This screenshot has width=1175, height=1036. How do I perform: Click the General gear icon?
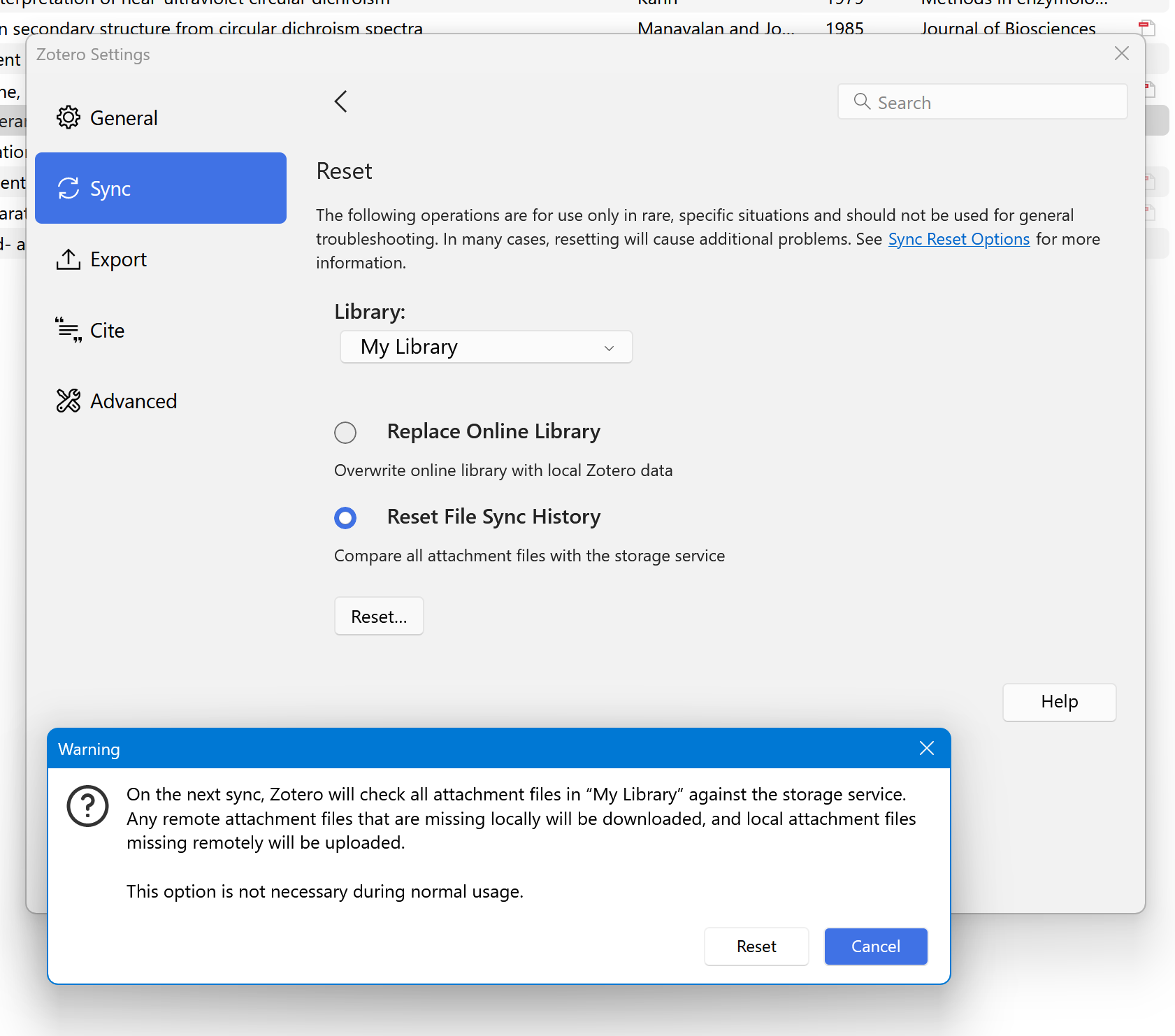tap(69, 117)
